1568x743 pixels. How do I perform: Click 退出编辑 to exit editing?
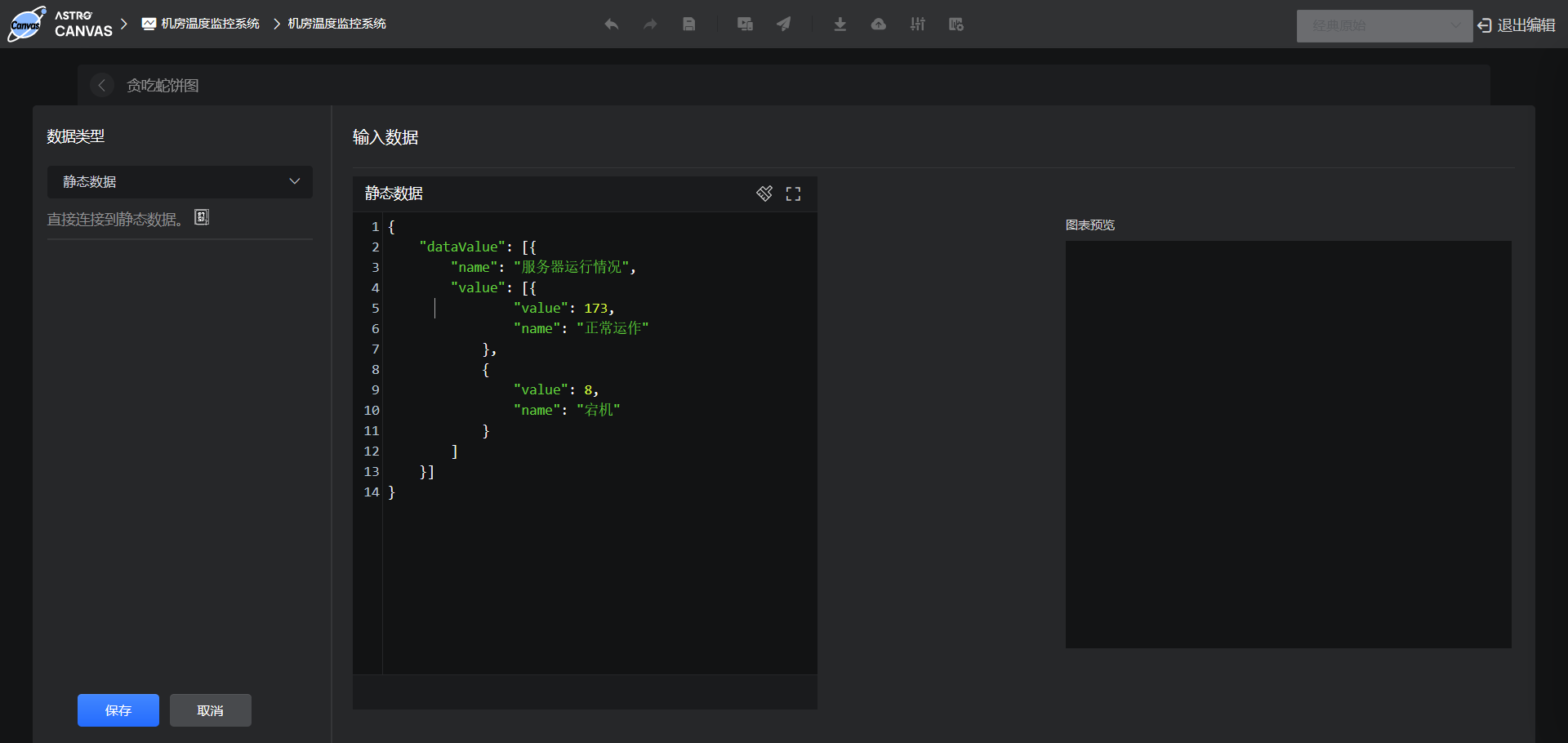[1517, 25]
